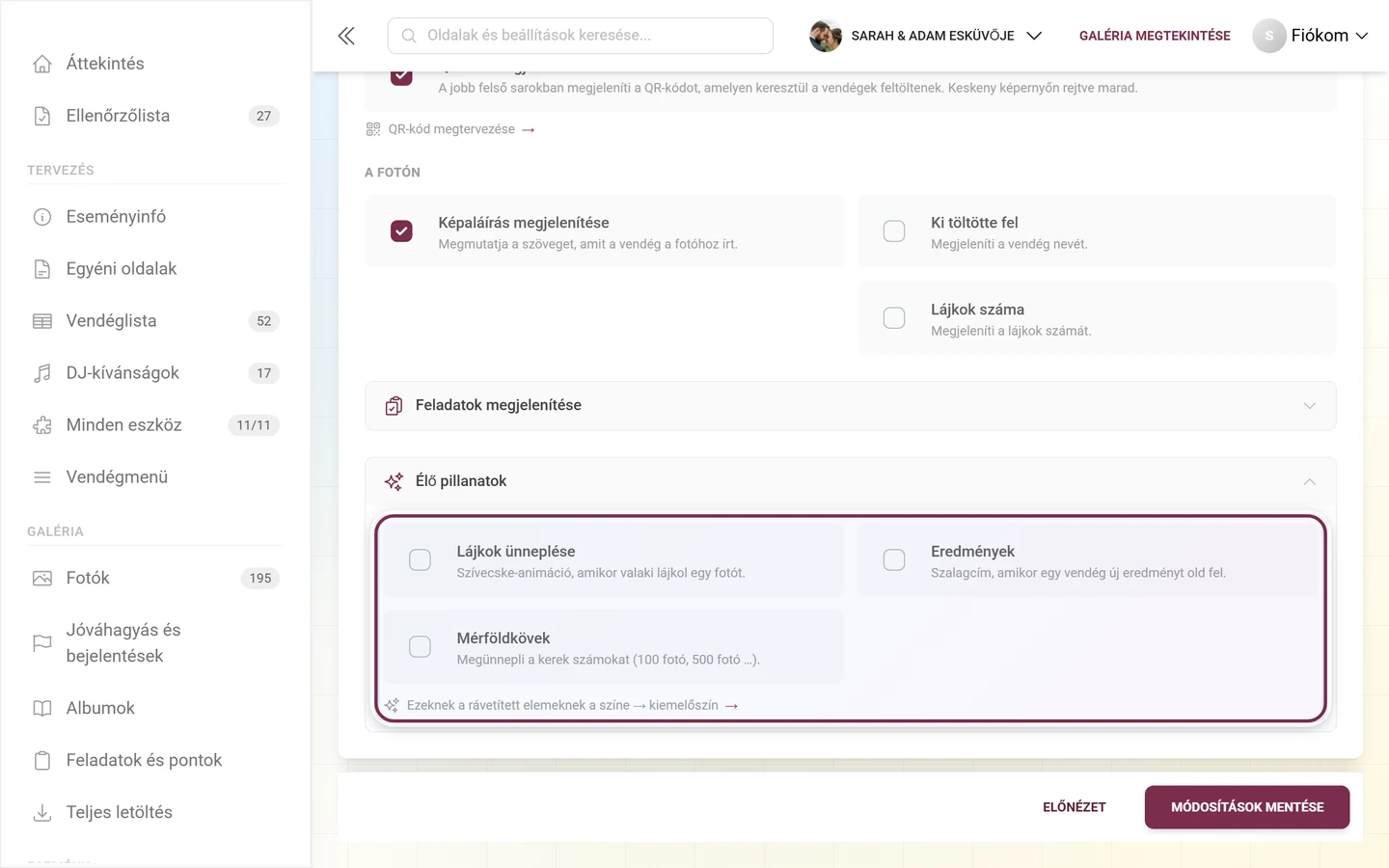Click the Albumok book icon
The width and height of the screenshot is (1389, 868).
[42, 709]
